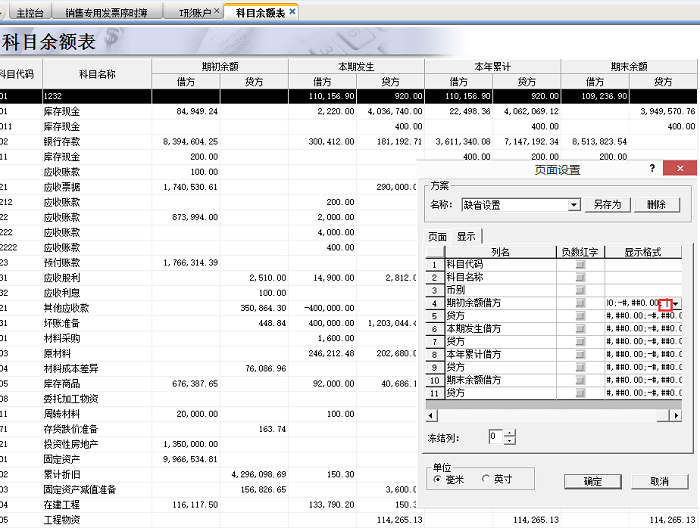Toggle 负数红字 checkbox for 科目代码 row

[x=580, y=265]
